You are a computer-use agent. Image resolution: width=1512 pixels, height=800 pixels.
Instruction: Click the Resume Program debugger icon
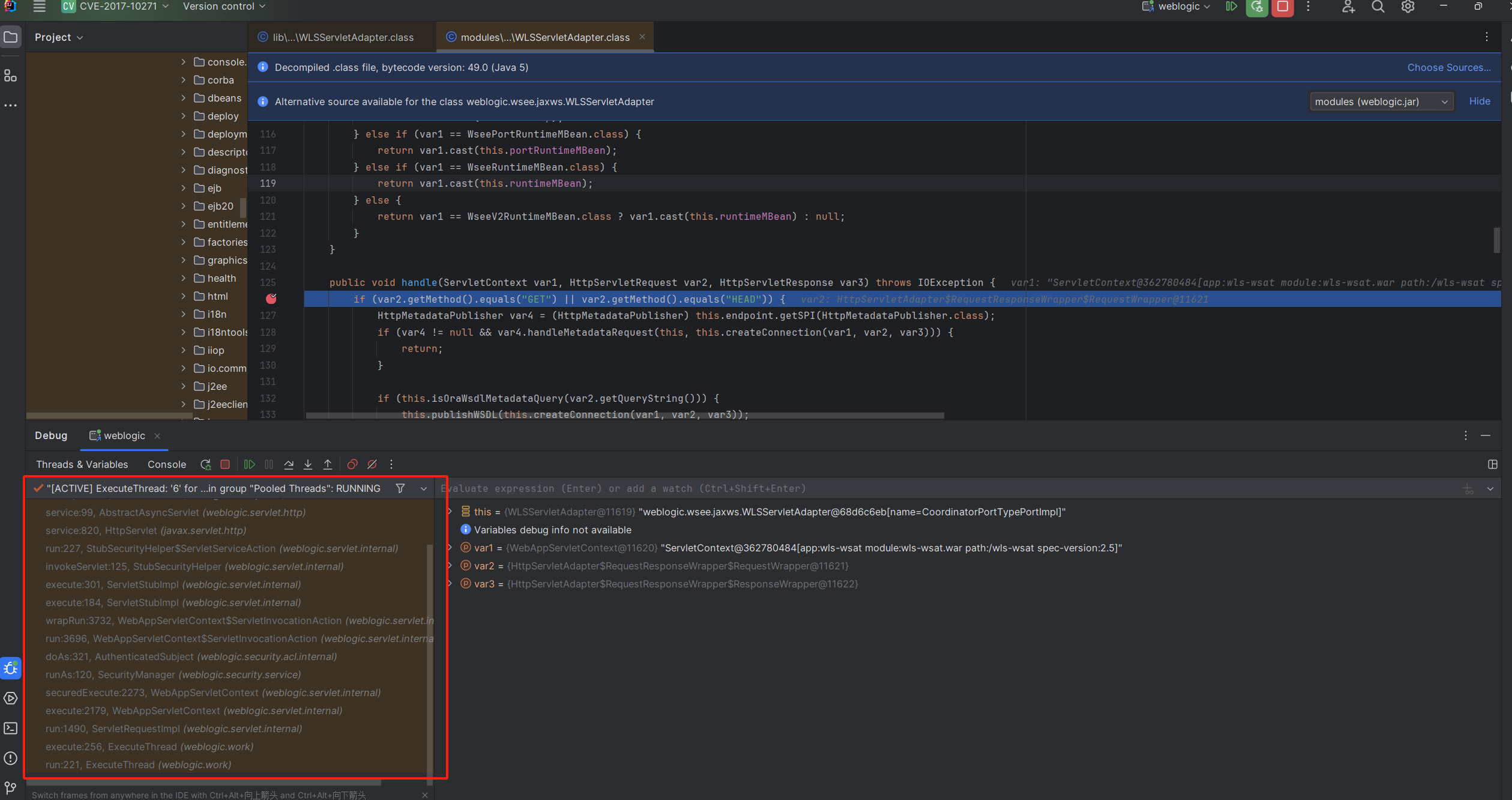[250, 464]
